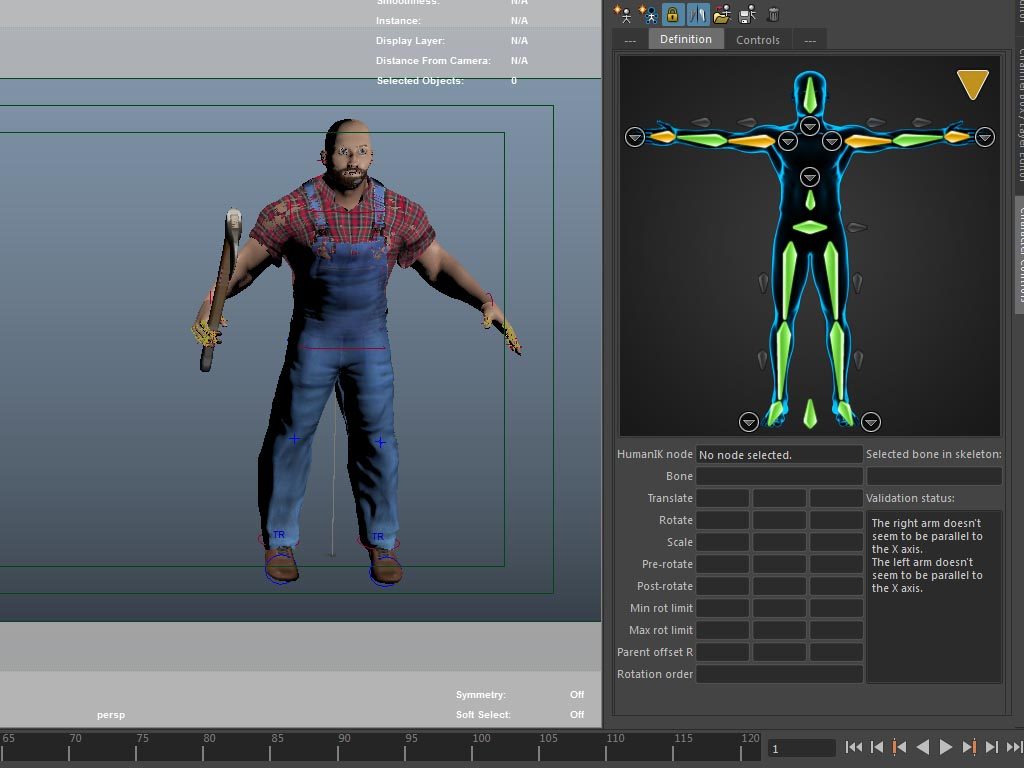Click the Save Skeleton Definition disk icon
This screenshot has width=1024, height=768.
tap(746, 14)
